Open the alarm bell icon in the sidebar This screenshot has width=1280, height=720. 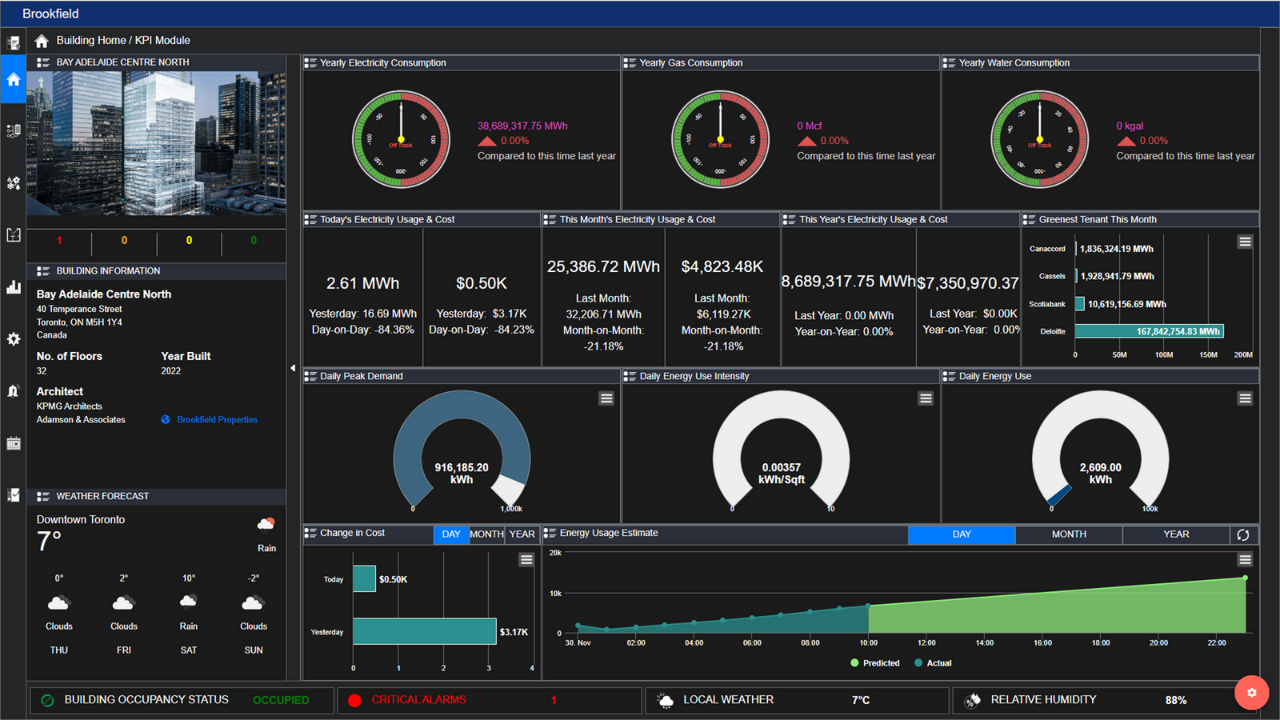coord(13,391)
